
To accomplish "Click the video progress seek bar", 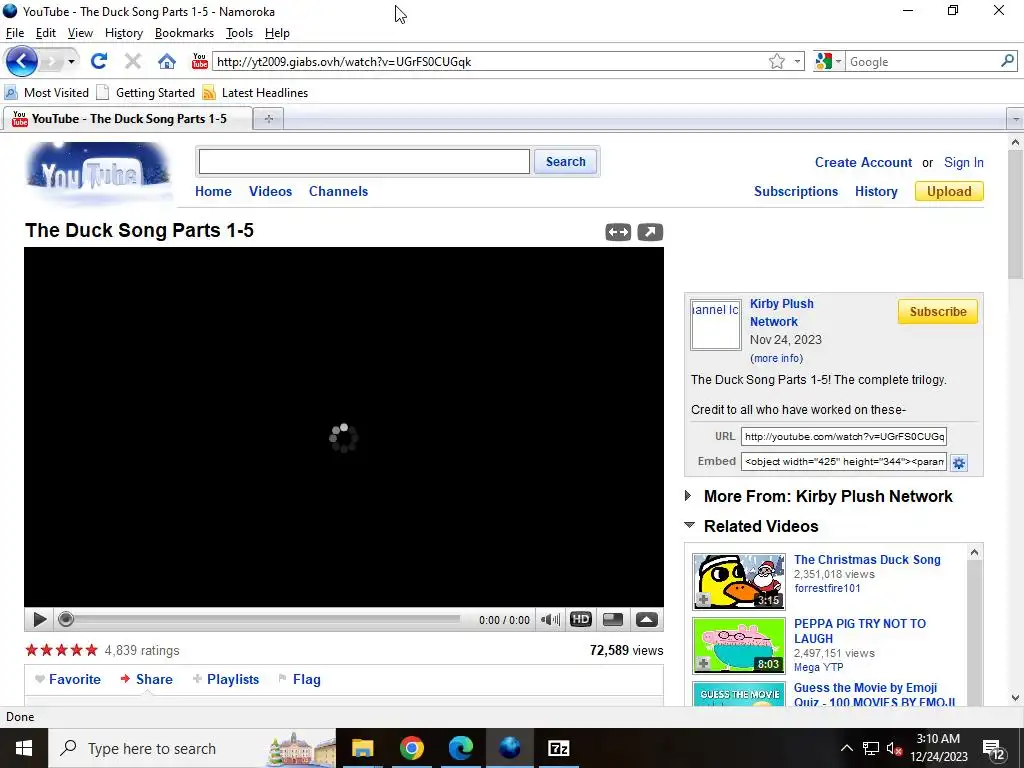I will pos(261,619).
